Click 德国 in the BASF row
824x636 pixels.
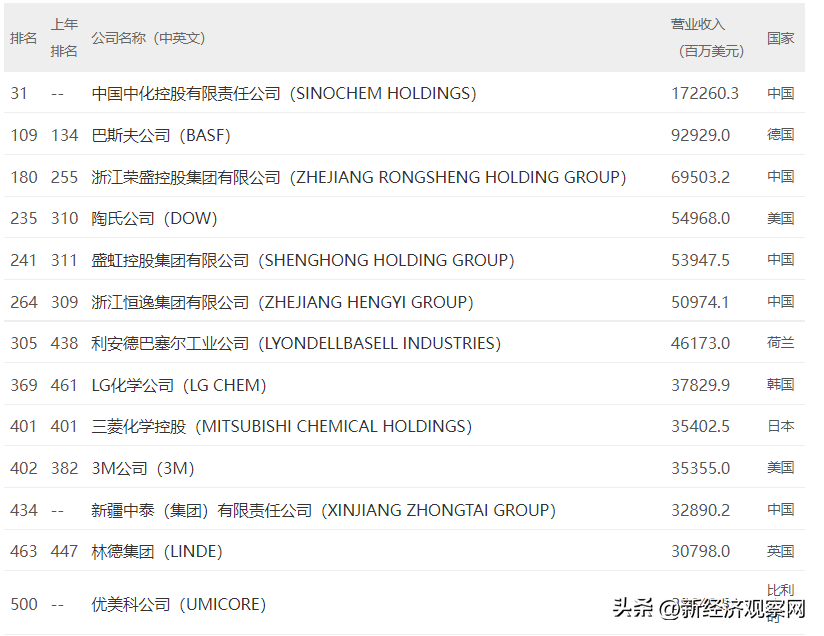pyautogui.click(x=780, y=135)
